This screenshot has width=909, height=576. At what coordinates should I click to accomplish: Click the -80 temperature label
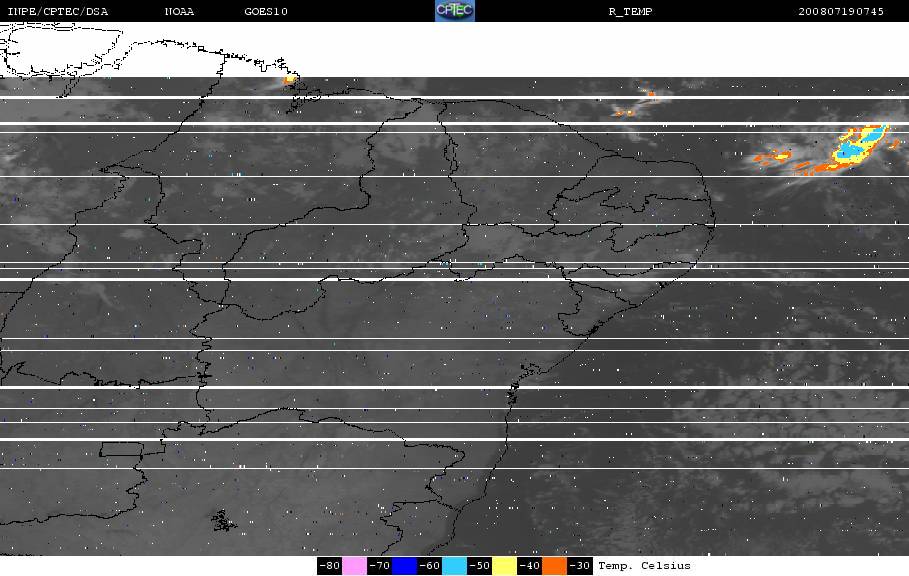click(x=330, y=566)
